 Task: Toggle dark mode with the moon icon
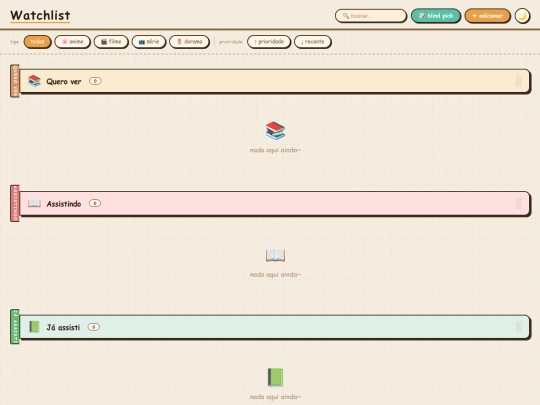click(x=522, y=16)
